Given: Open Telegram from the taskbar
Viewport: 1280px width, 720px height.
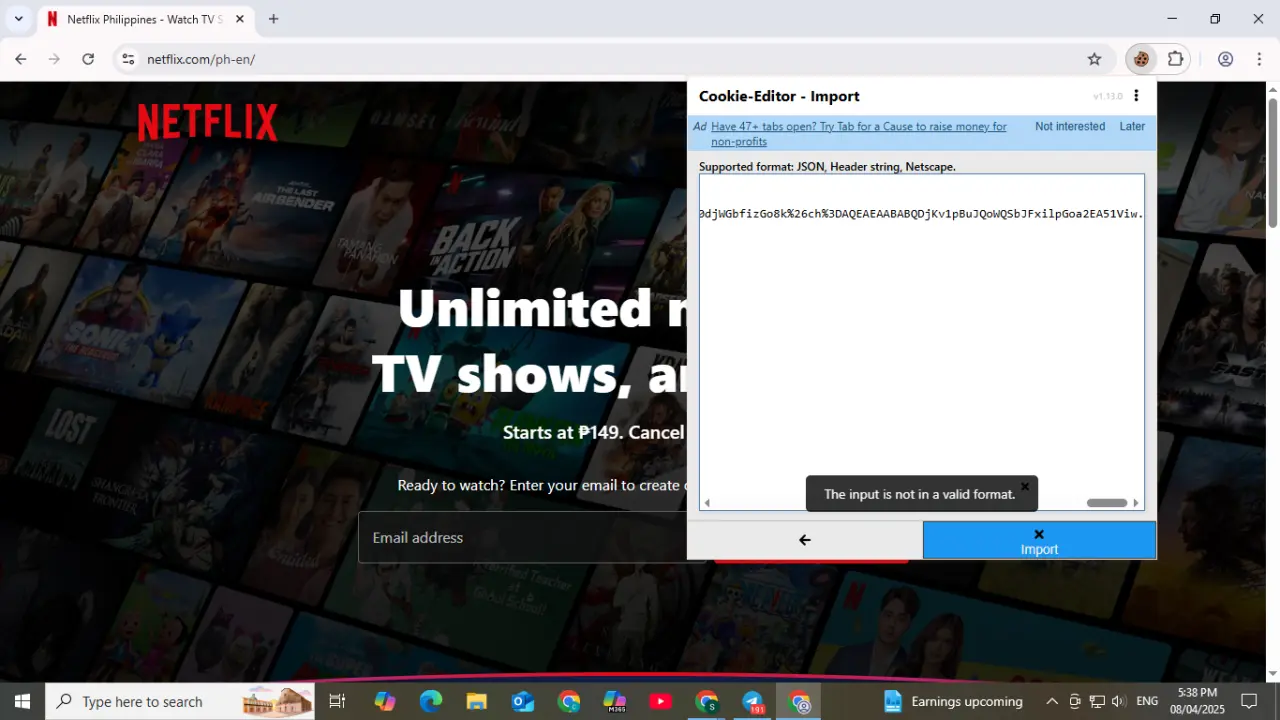Looking at the screenshot, I should [x=753, y=701].
